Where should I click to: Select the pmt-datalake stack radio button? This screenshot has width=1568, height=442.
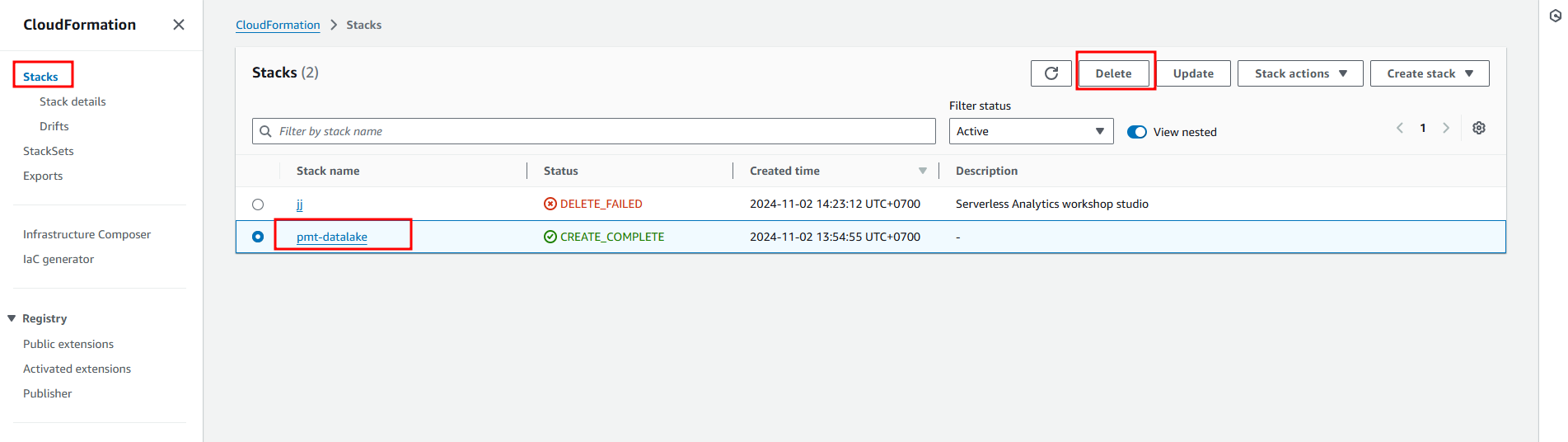pyautogui.click(x=258, y=237)
